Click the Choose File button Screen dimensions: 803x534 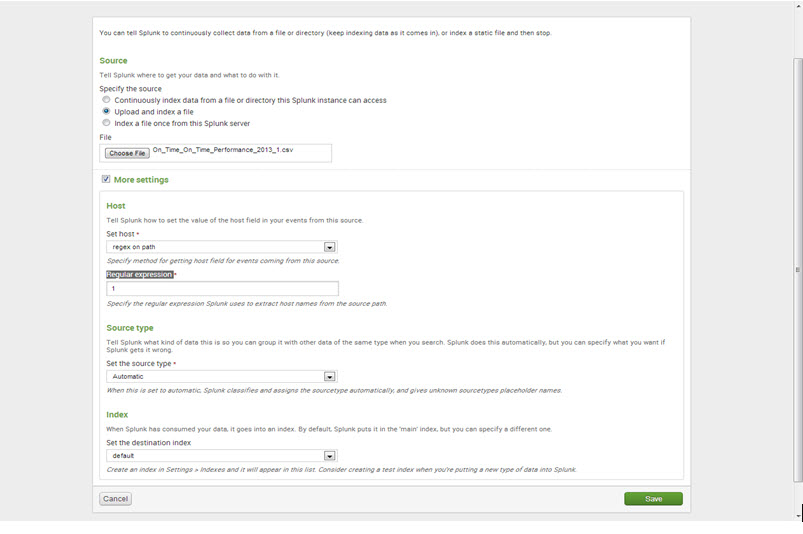(127, 153)
